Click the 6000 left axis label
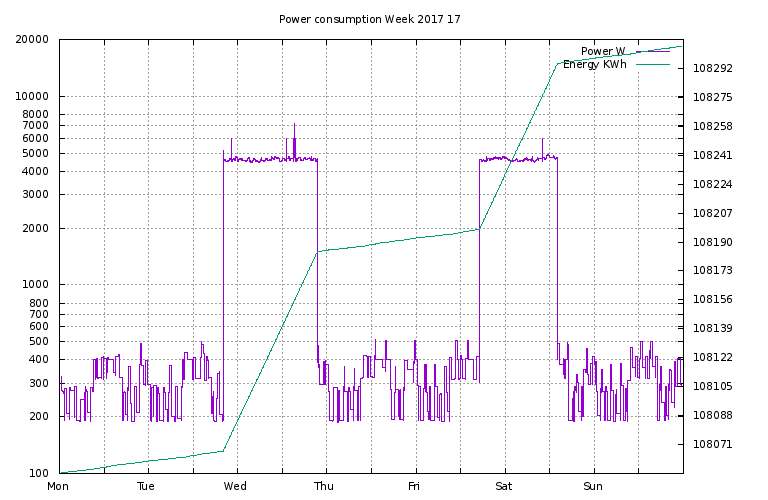 (x=36, y=139)
